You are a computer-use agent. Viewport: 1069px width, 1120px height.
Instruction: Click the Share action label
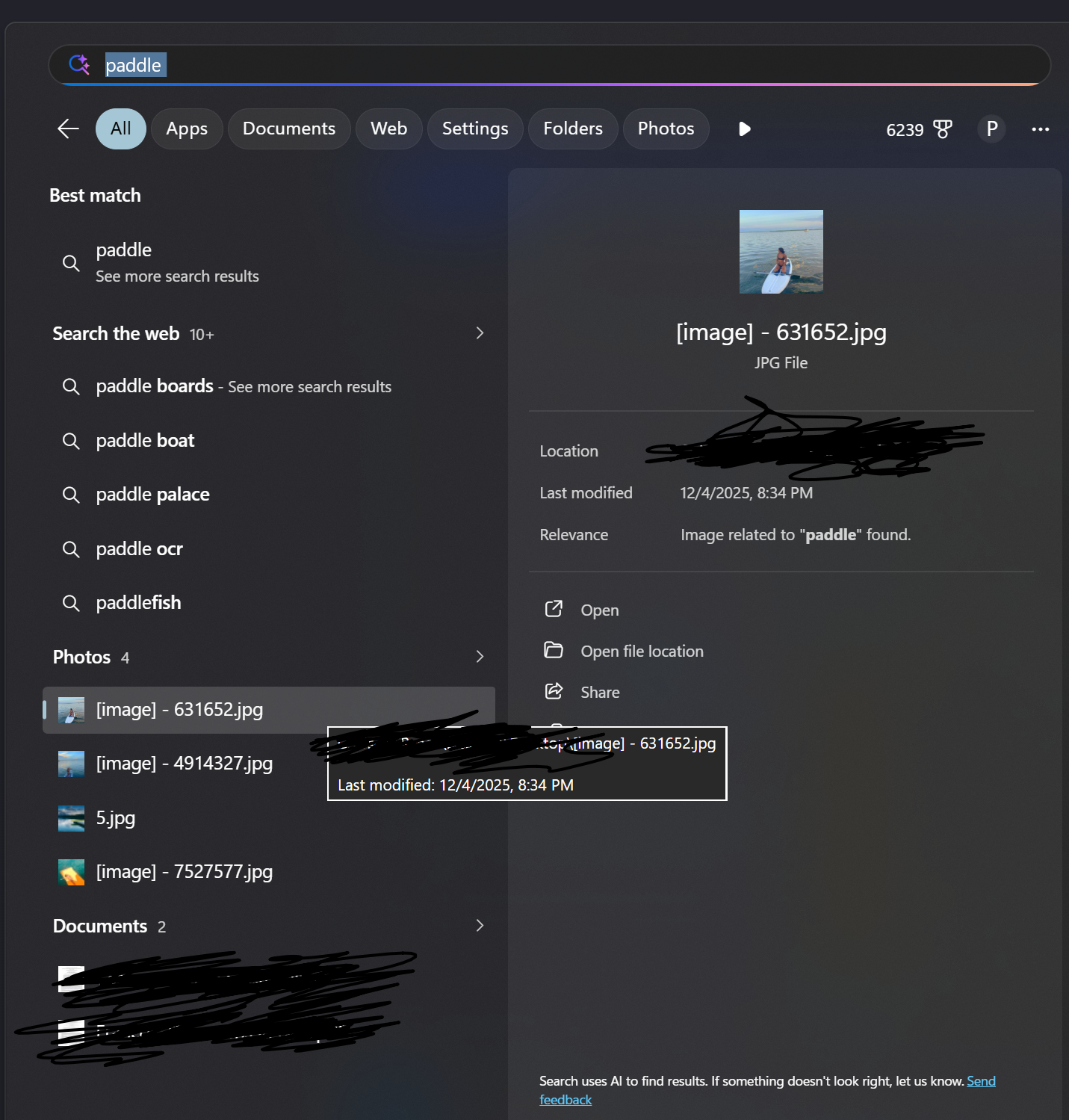[x=601, y=693]
